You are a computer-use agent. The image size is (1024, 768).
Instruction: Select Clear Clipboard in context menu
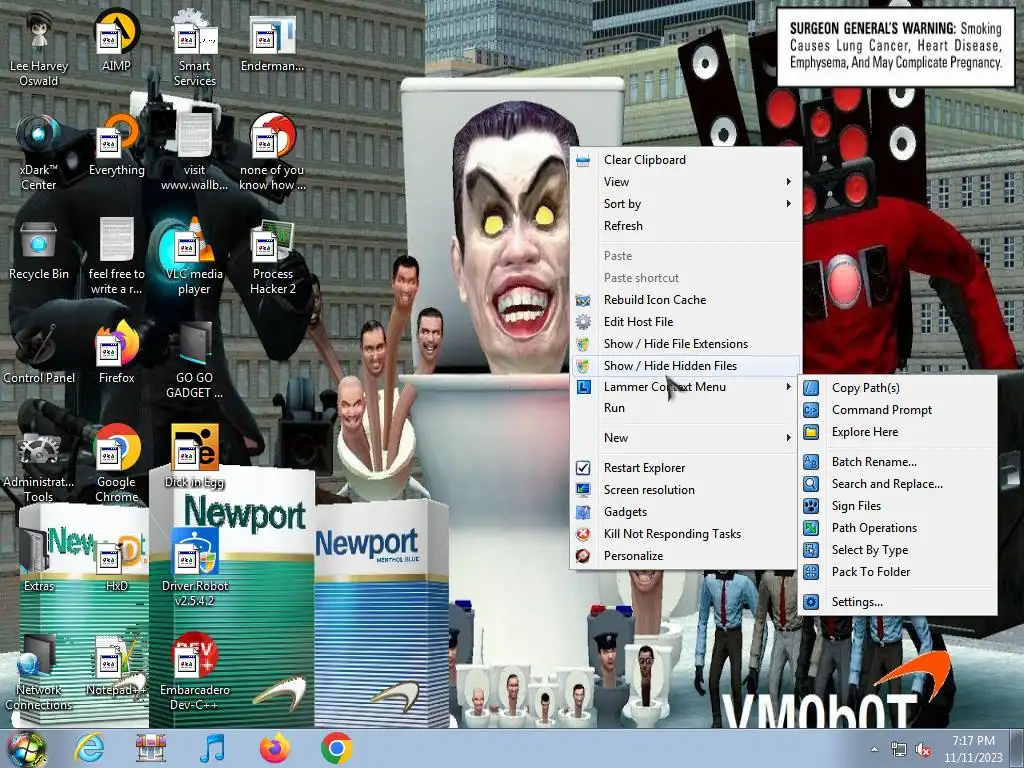pyautogui.click(x=686, y=160)
